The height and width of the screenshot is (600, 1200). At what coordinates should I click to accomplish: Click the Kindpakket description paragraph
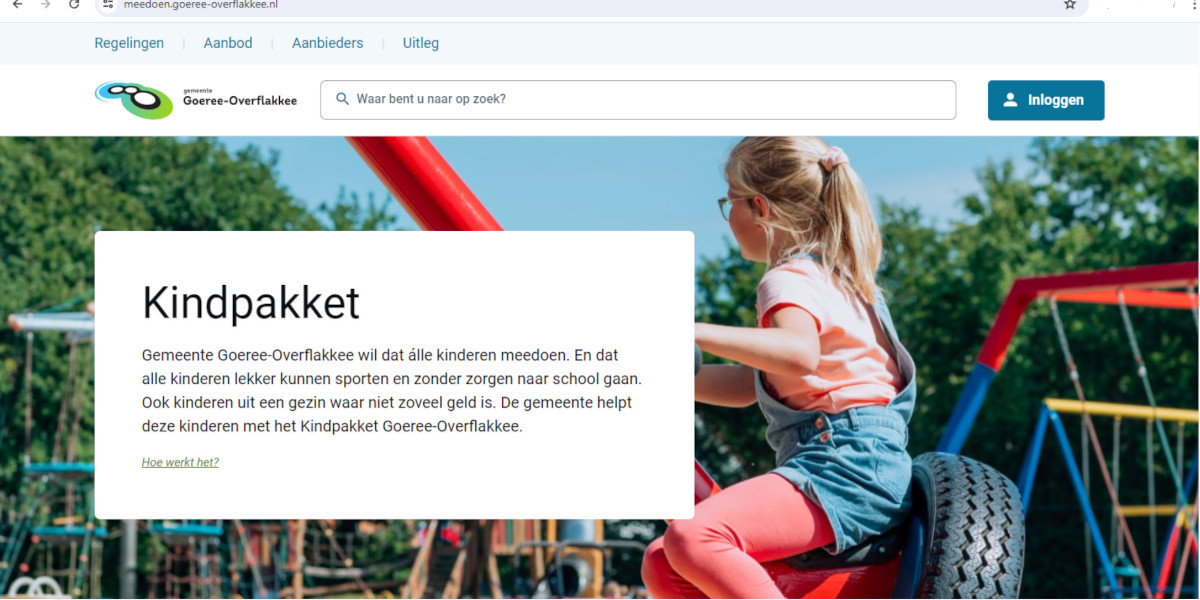tap(392, 390)
